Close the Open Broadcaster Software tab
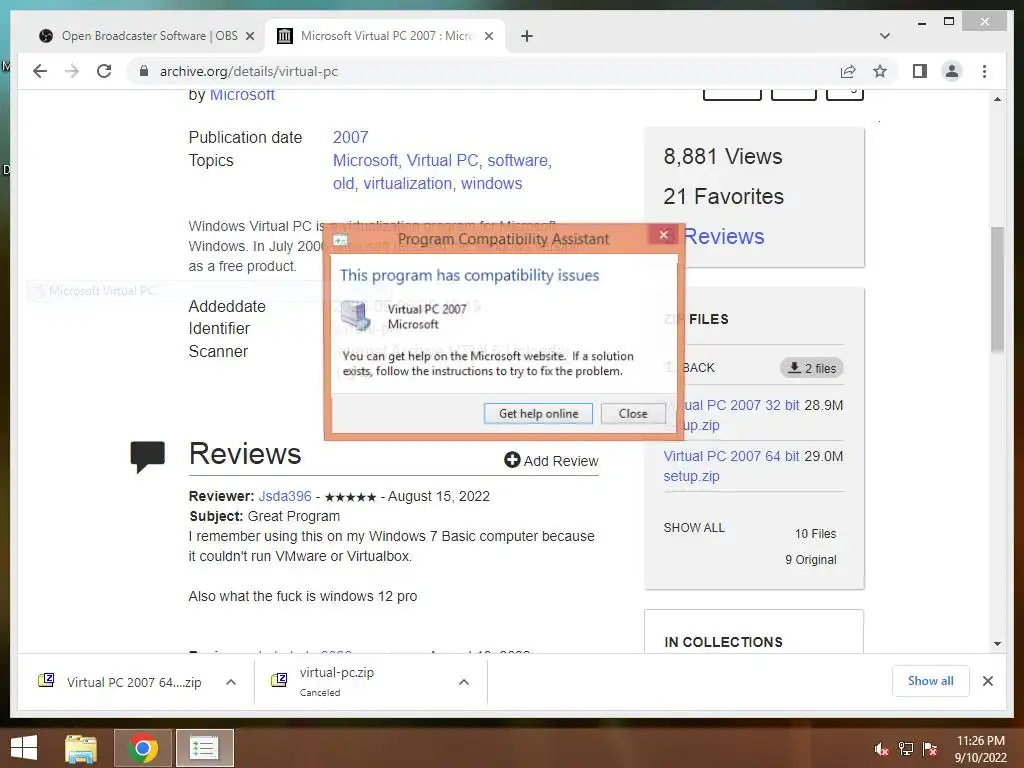Viewport: 1024px width, 768px height. pyautogui.click(x=249, y=36)
